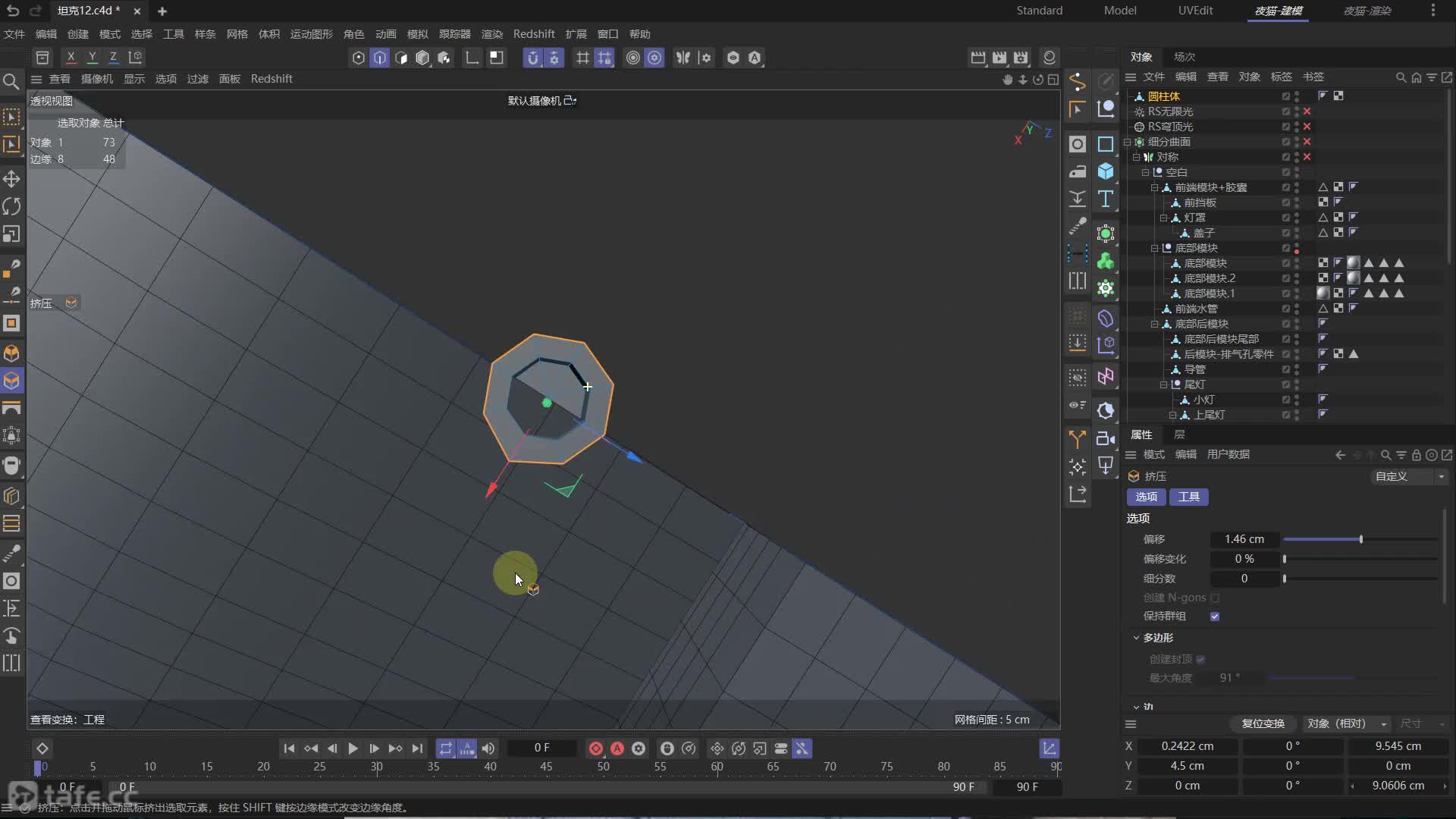Select the 前端水管 object in tree

[x=1196, y=309]
